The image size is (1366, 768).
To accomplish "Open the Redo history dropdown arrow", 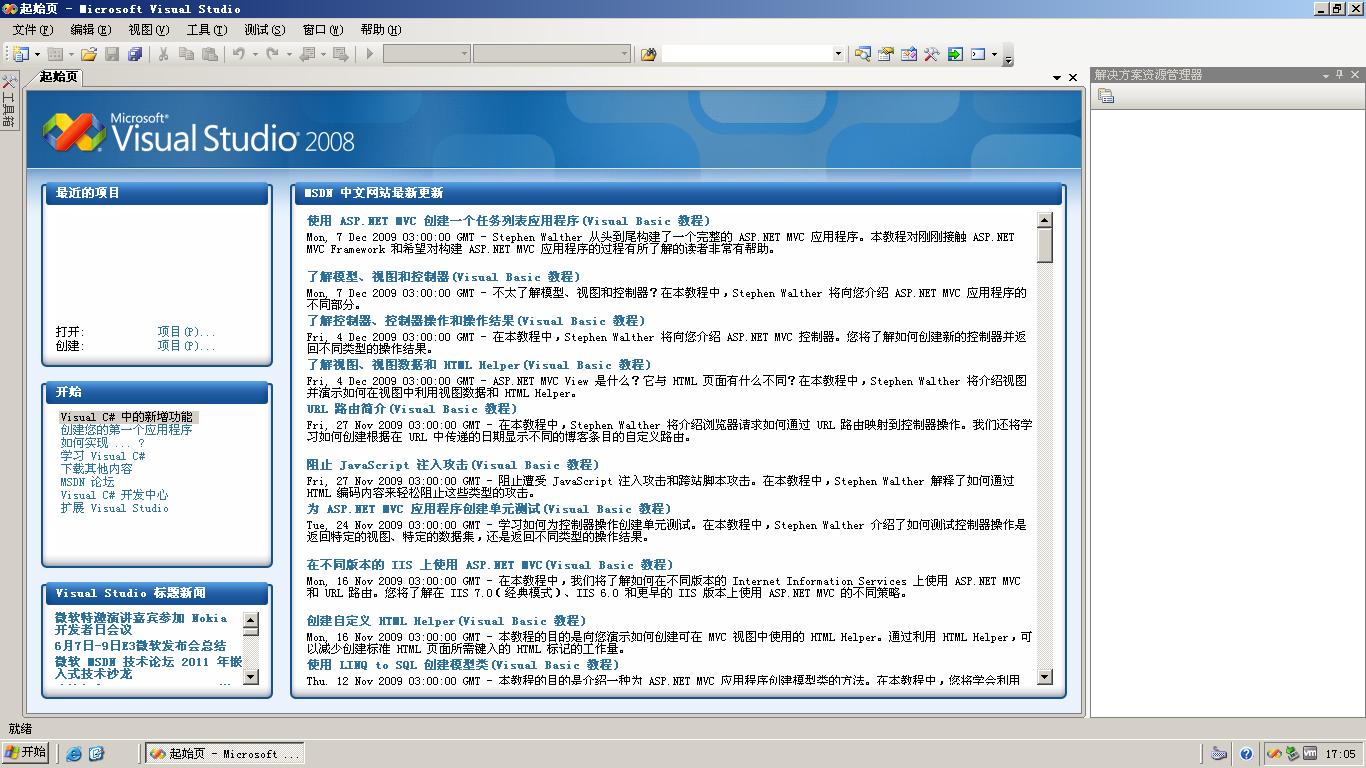I will pos(289,54).
